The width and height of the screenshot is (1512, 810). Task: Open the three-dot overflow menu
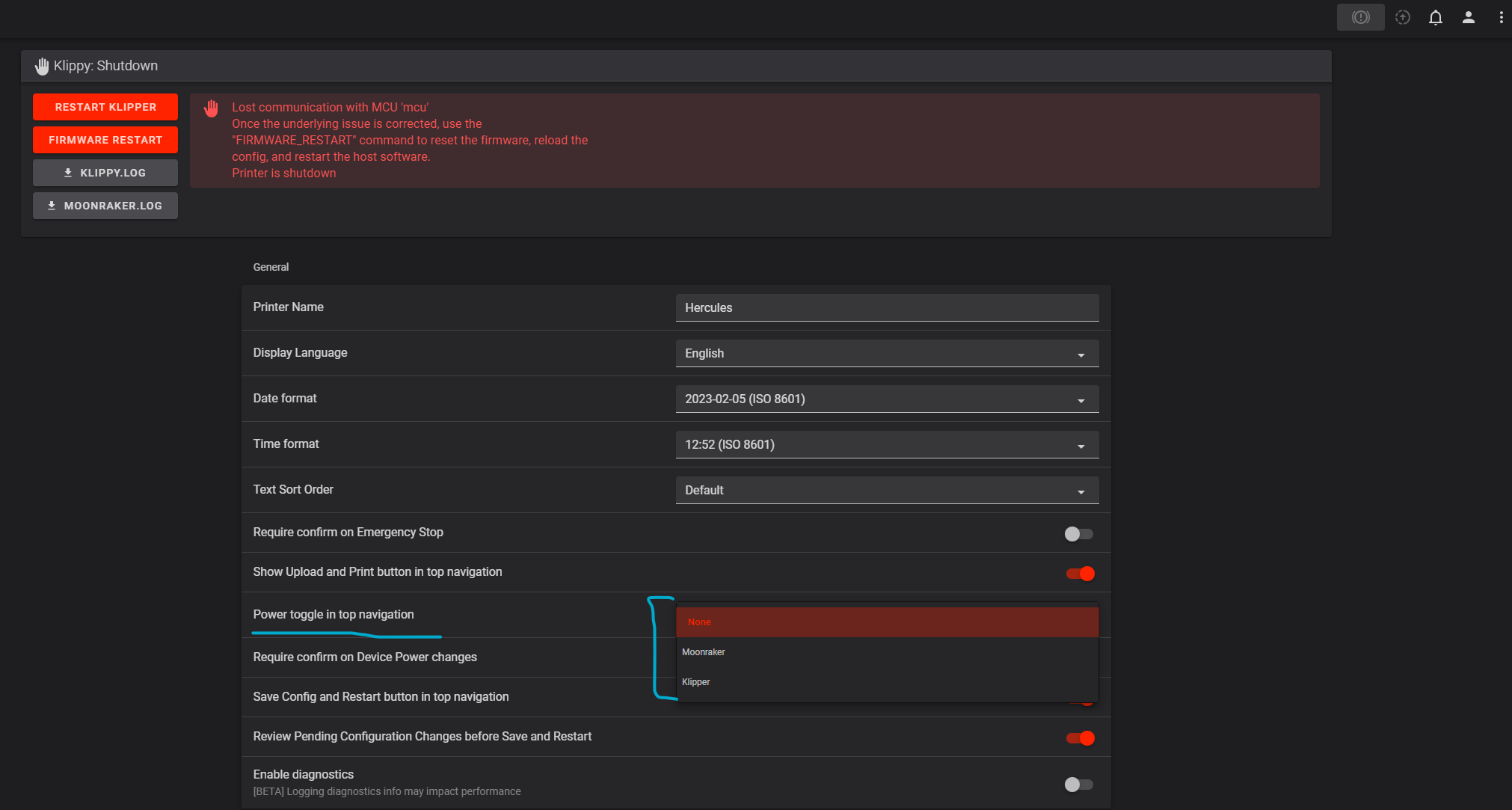(x=1501, y=17)
